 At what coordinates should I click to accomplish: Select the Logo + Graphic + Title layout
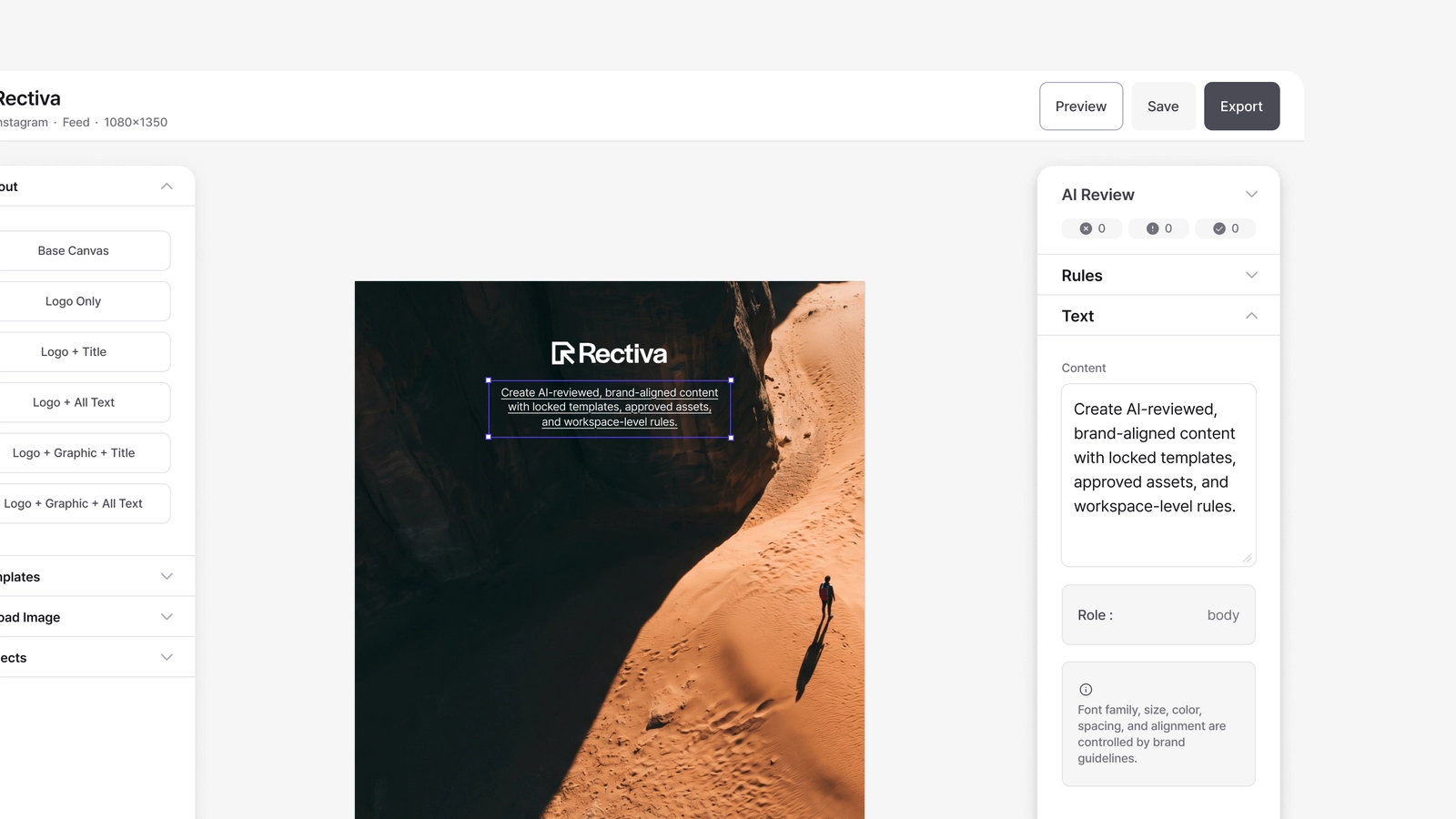tap(74, 453)
